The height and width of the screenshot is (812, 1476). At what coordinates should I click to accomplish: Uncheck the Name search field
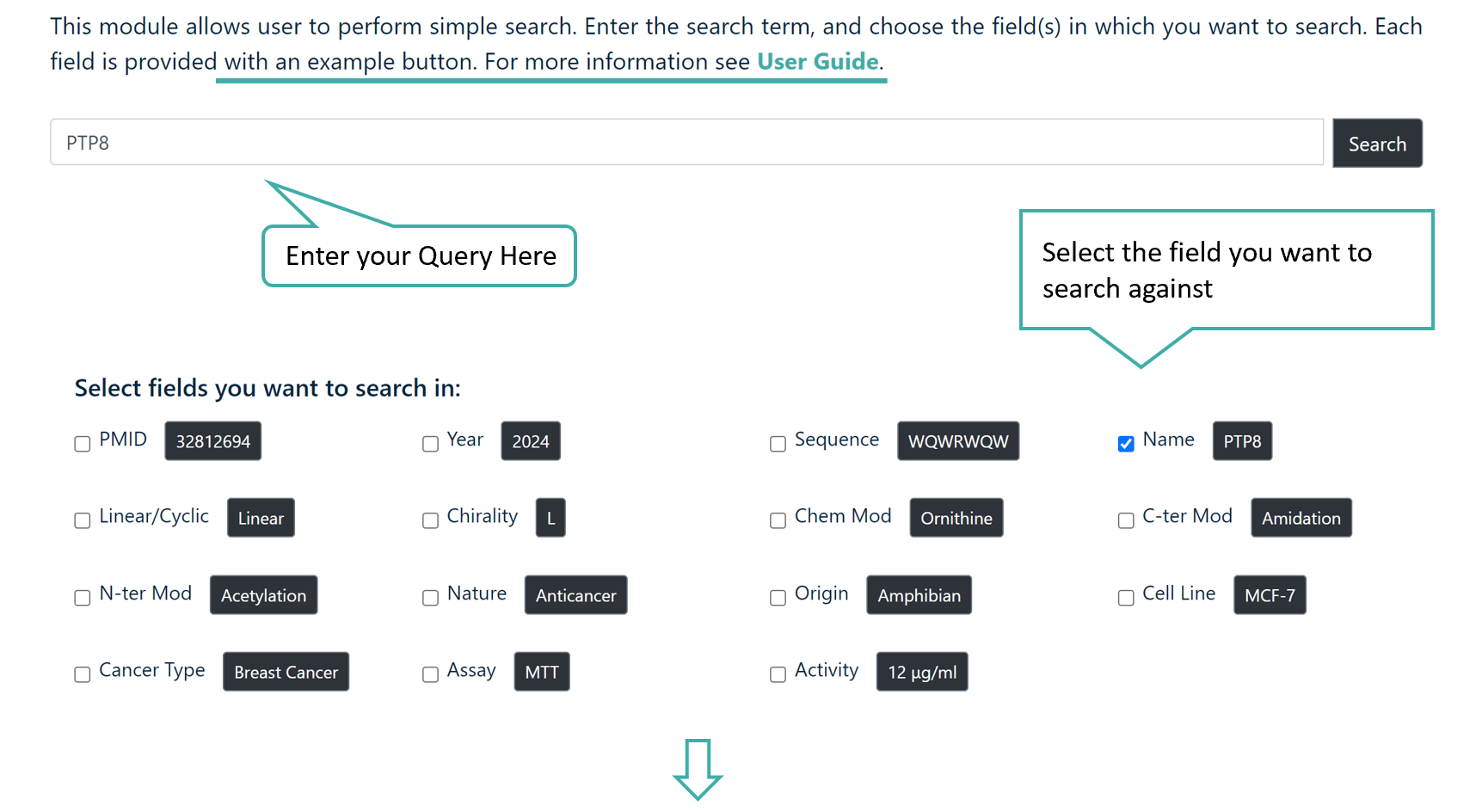tap(1126, 444)
